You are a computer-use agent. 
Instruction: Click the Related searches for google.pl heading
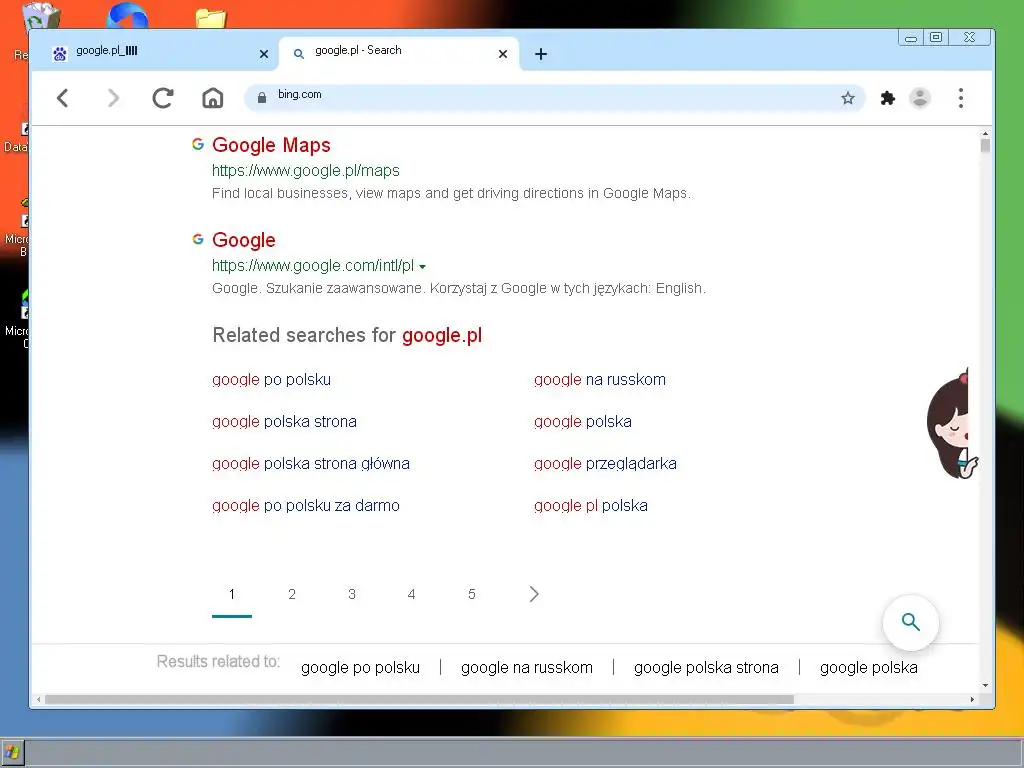click(x=347, y=335)
